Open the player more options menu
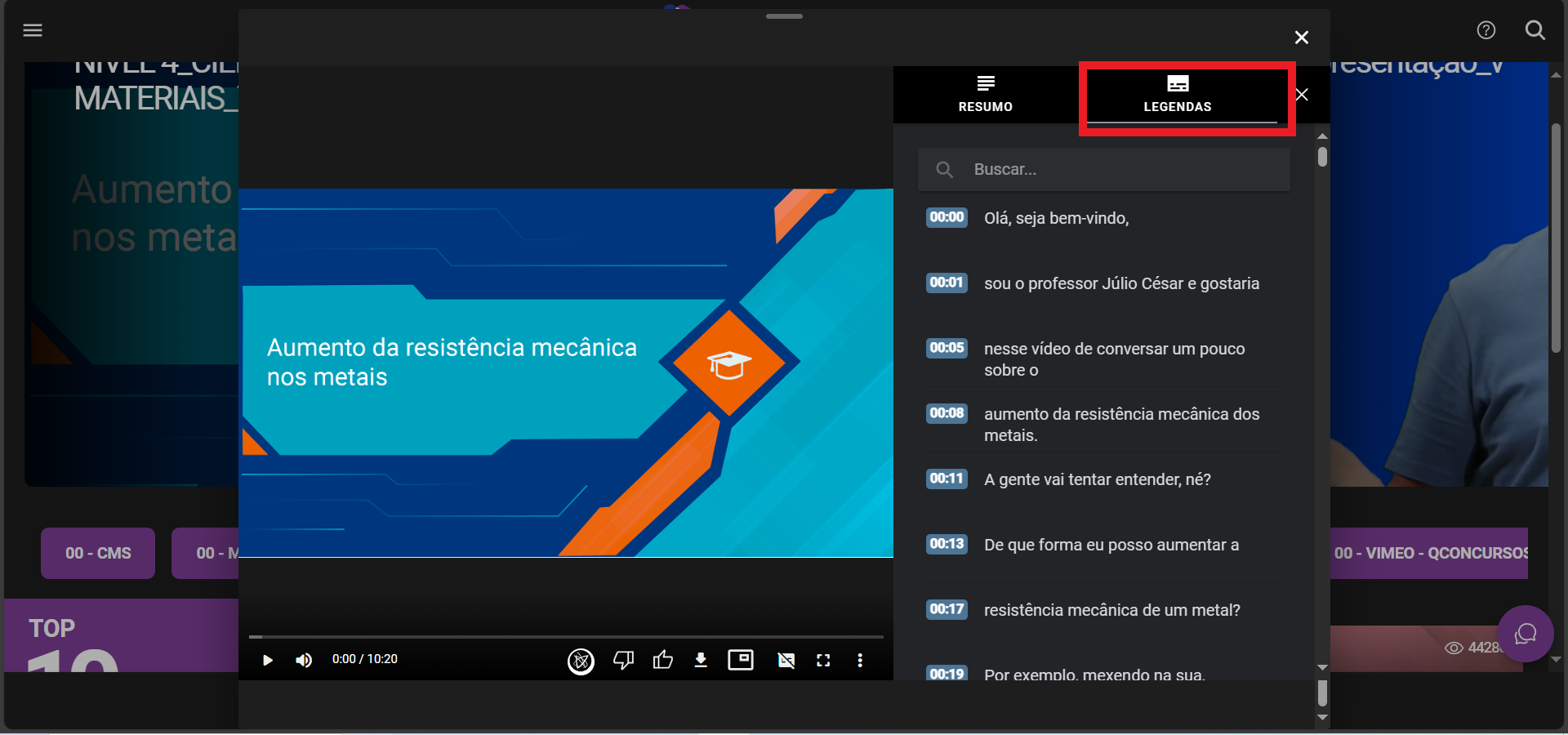The height and width of the screenshot is (735, 1568). (x=860, y=660)
